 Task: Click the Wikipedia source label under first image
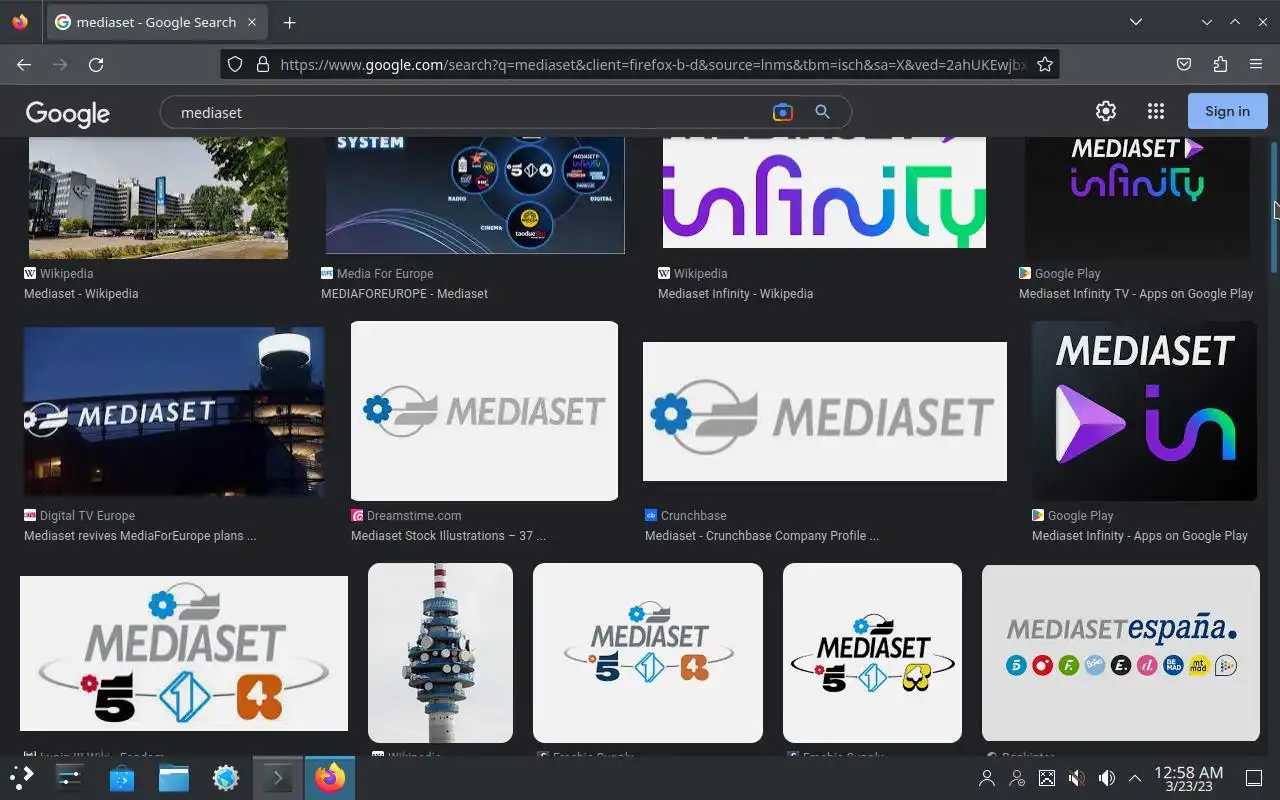(66, 273)
